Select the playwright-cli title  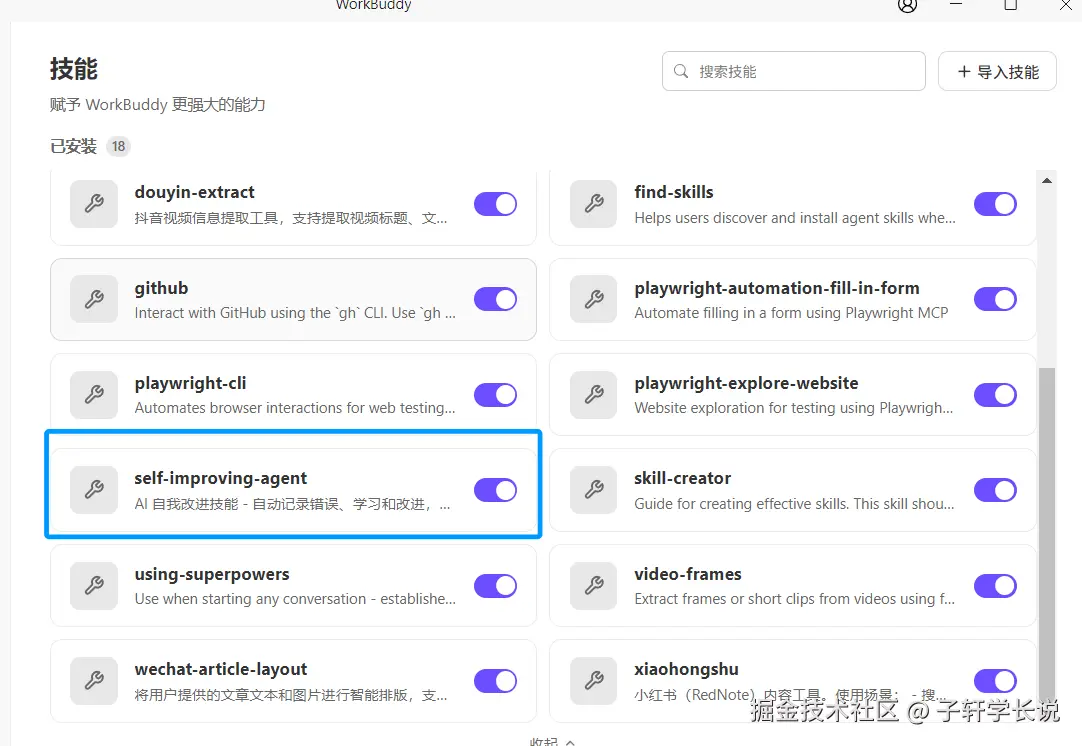click(190, 383)
